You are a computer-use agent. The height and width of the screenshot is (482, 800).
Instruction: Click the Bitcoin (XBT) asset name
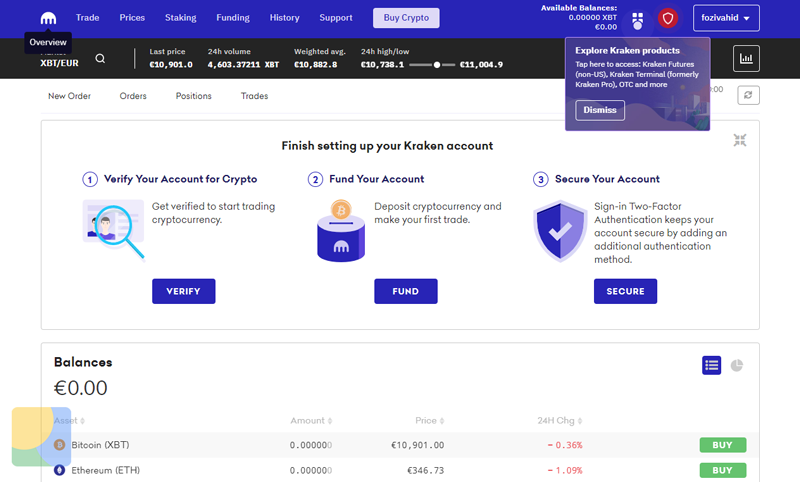pos(100,445)
